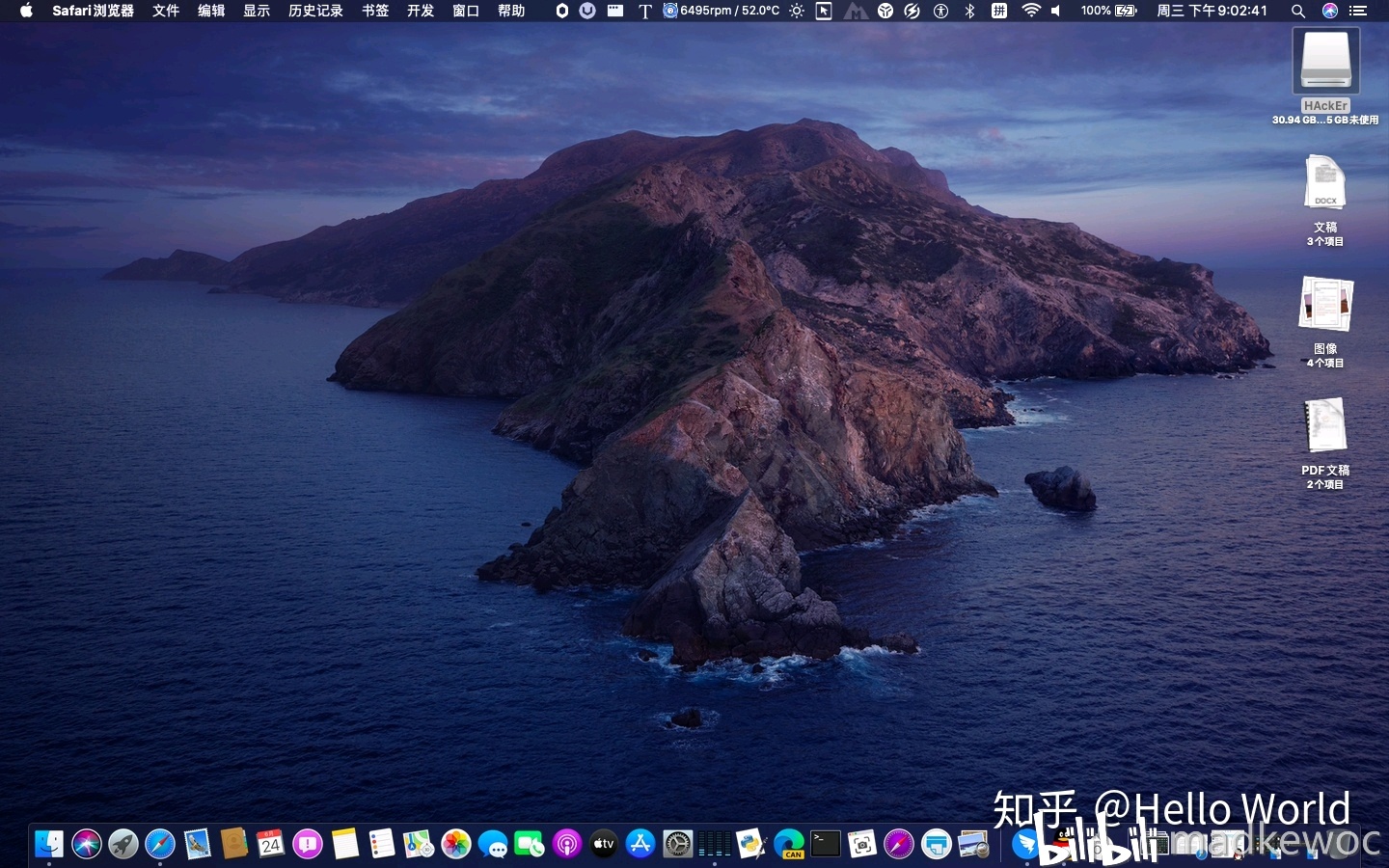Toggle Bluetooth from the menu bar
The height and width of the screenshot is (868, 1389).
tap(970, 11)
